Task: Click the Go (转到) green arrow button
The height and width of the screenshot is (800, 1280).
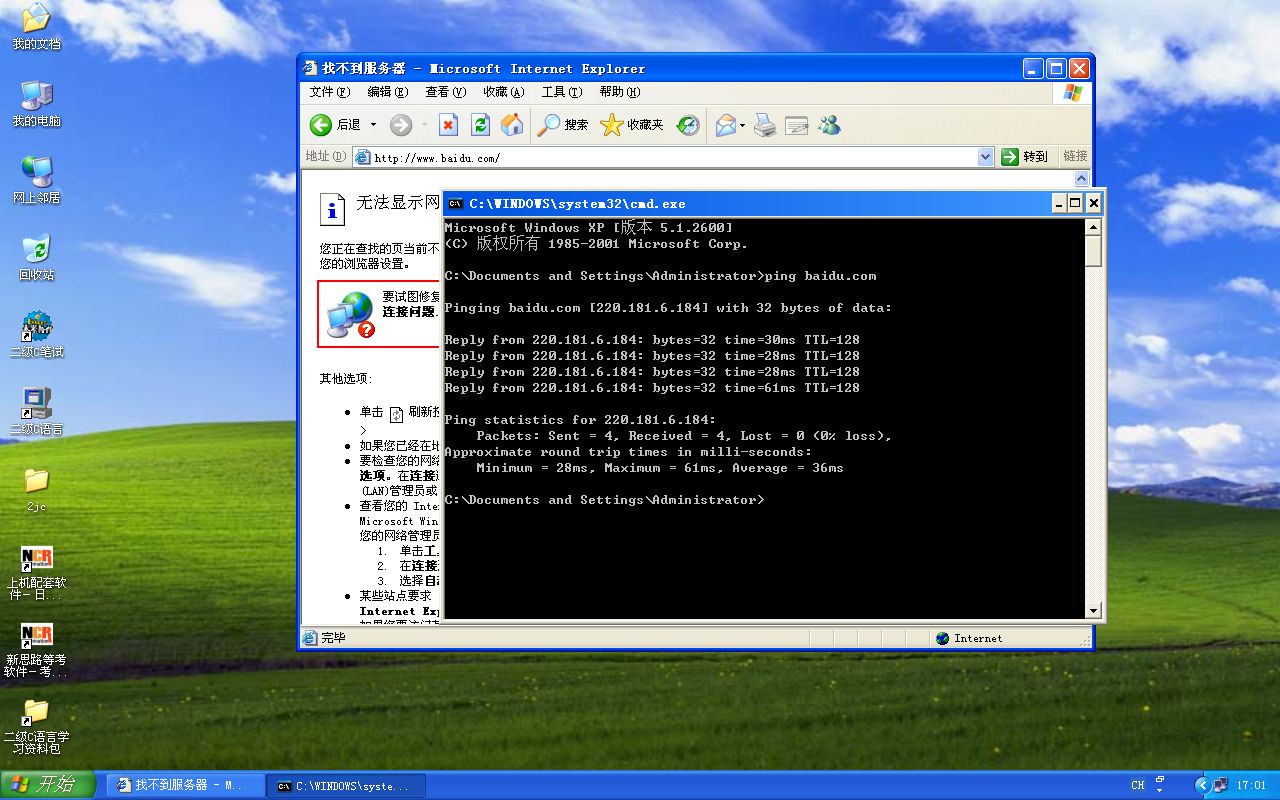Action: 1025,156
